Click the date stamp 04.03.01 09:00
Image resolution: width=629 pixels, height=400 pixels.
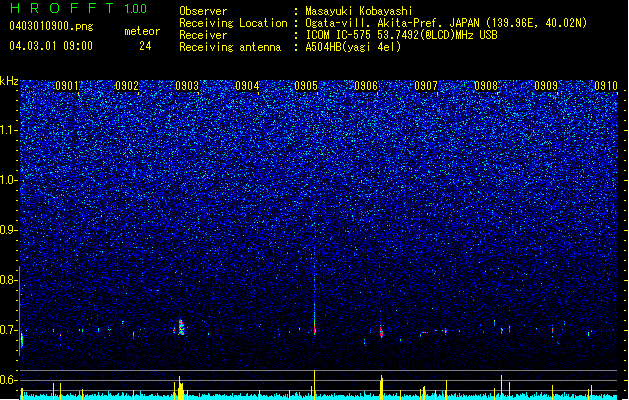51,46
